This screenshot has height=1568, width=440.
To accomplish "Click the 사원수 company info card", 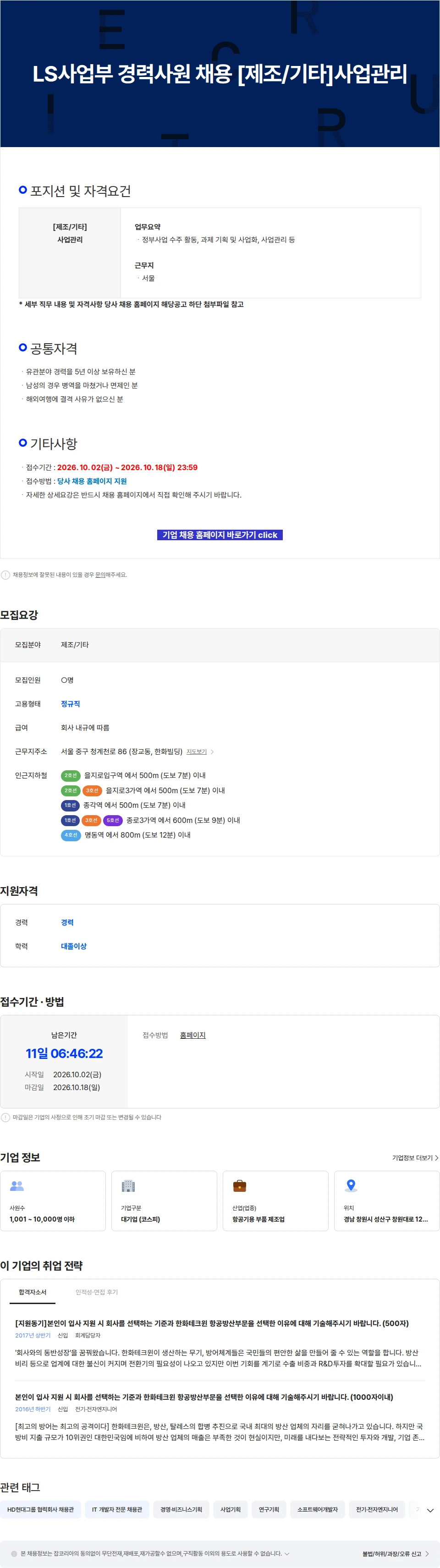I will tap(53, 1201).
